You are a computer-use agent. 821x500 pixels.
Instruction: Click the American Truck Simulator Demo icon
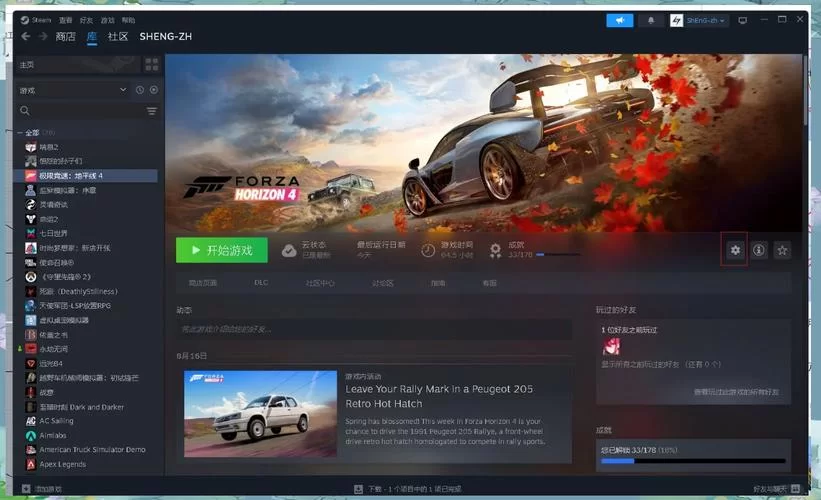tap(31, 449)
